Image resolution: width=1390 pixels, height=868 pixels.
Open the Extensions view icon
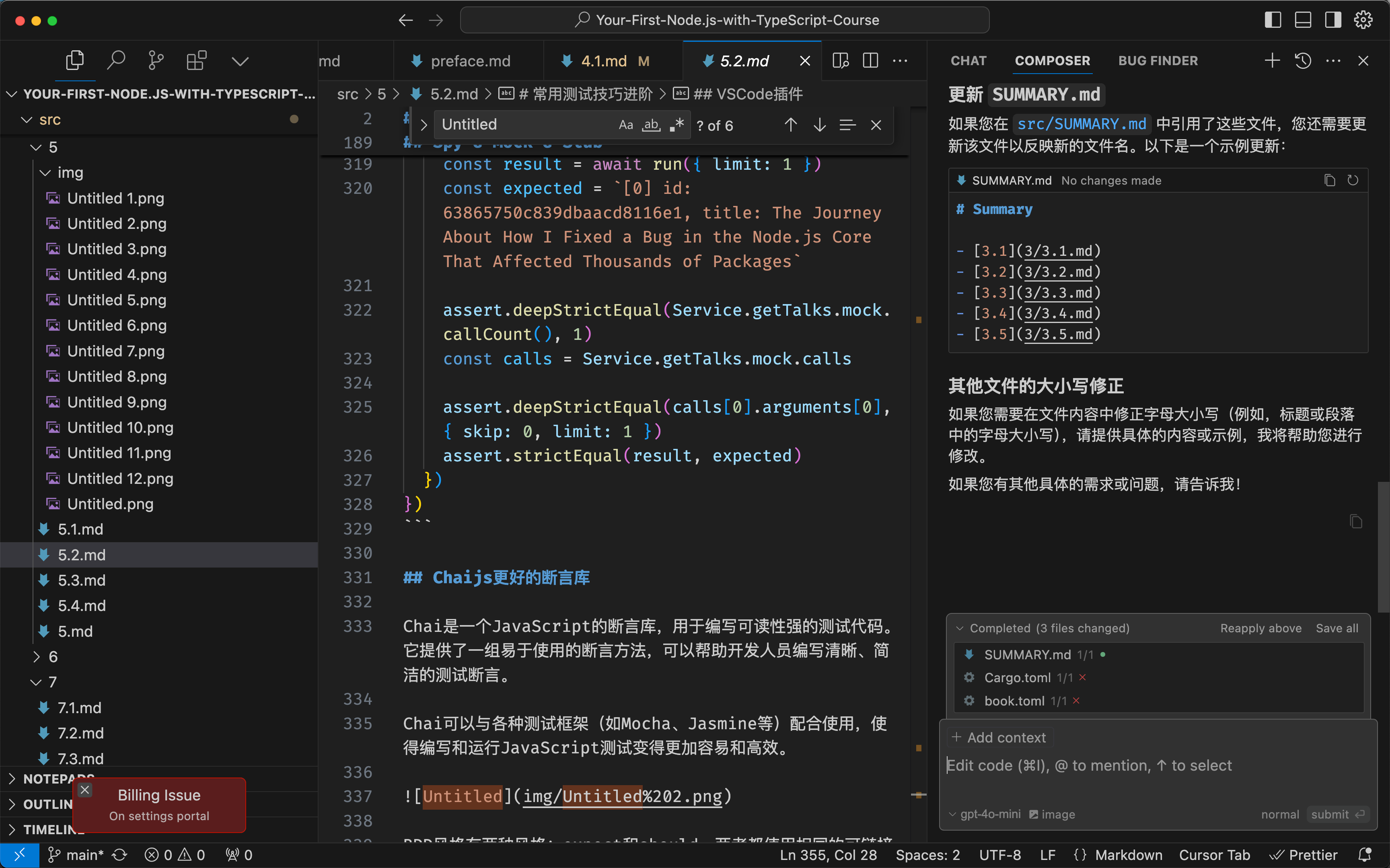(x=197, y=60)
